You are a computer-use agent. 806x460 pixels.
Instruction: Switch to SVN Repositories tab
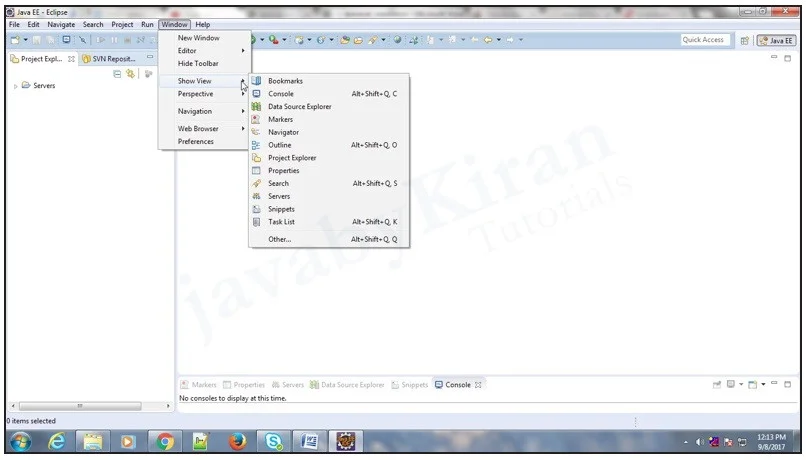109,59
